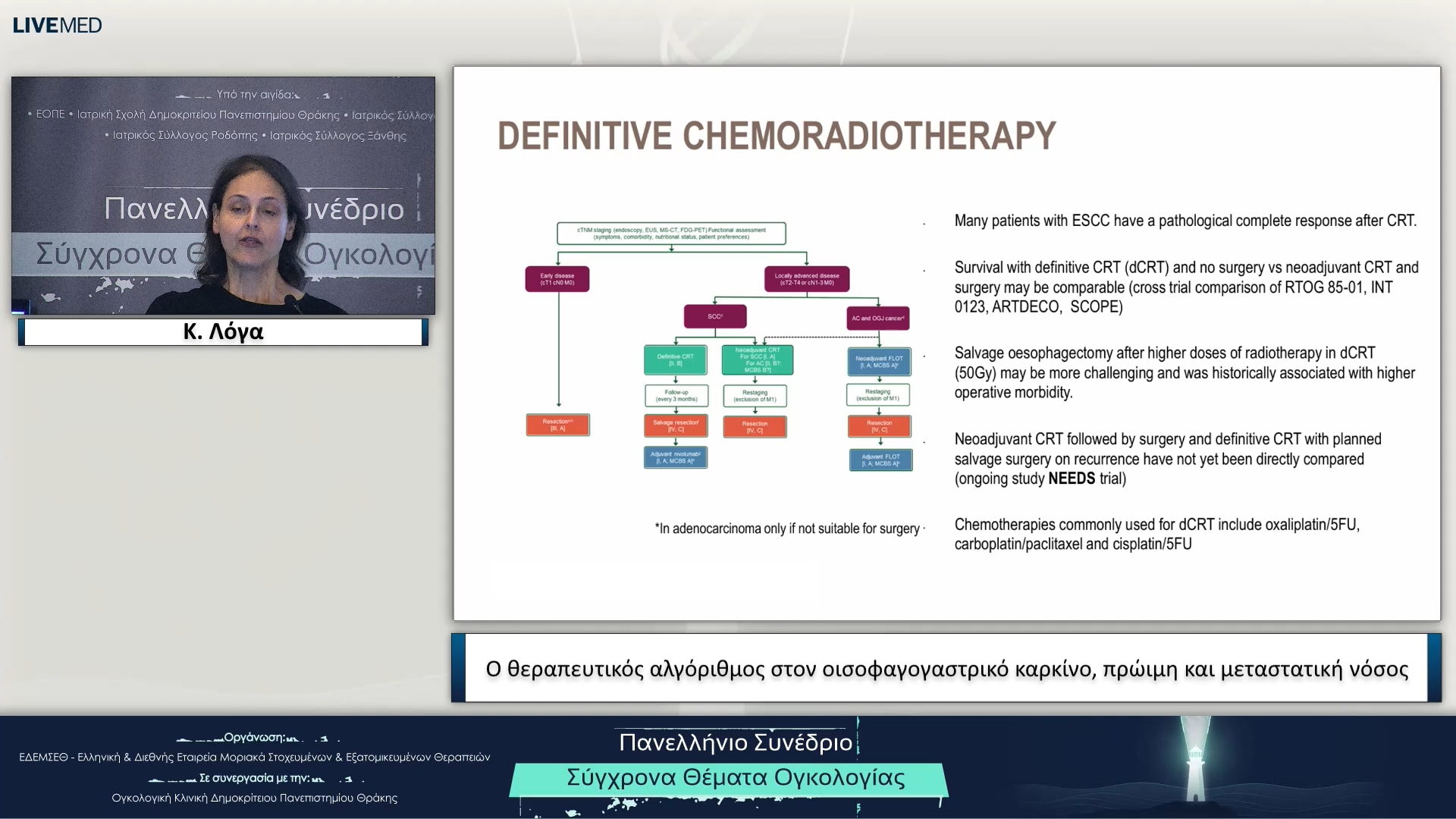Click the speaker video thumbnail
This screenshot has height=819, width=1456.
pos(223,196)
